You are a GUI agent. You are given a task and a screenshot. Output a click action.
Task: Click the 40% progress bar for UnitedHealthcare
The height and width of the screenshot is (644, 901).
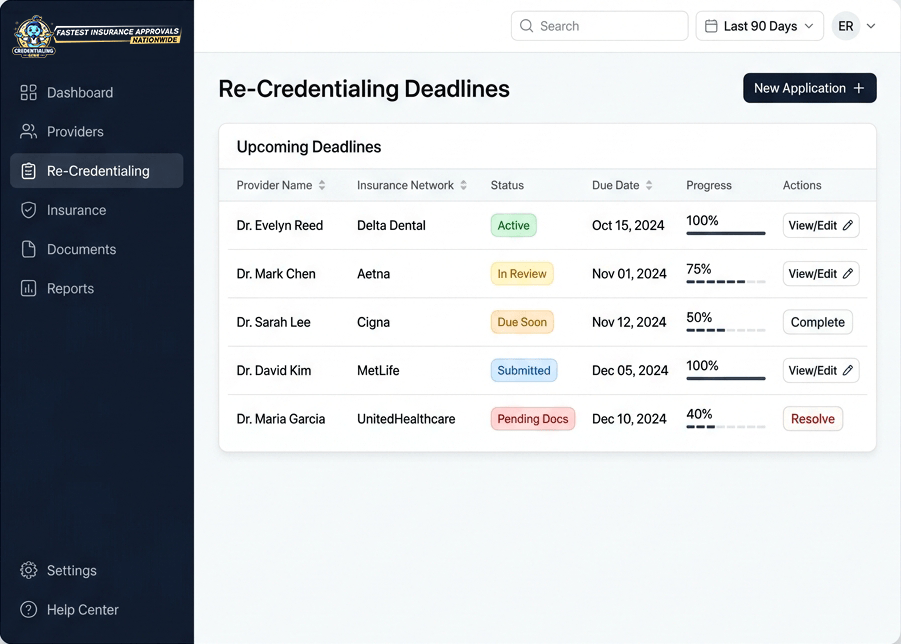tap(726, 426)
